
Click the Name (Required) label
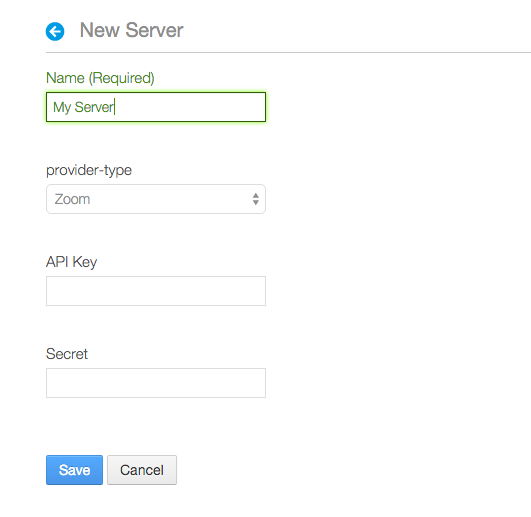[x=100, y=78]
